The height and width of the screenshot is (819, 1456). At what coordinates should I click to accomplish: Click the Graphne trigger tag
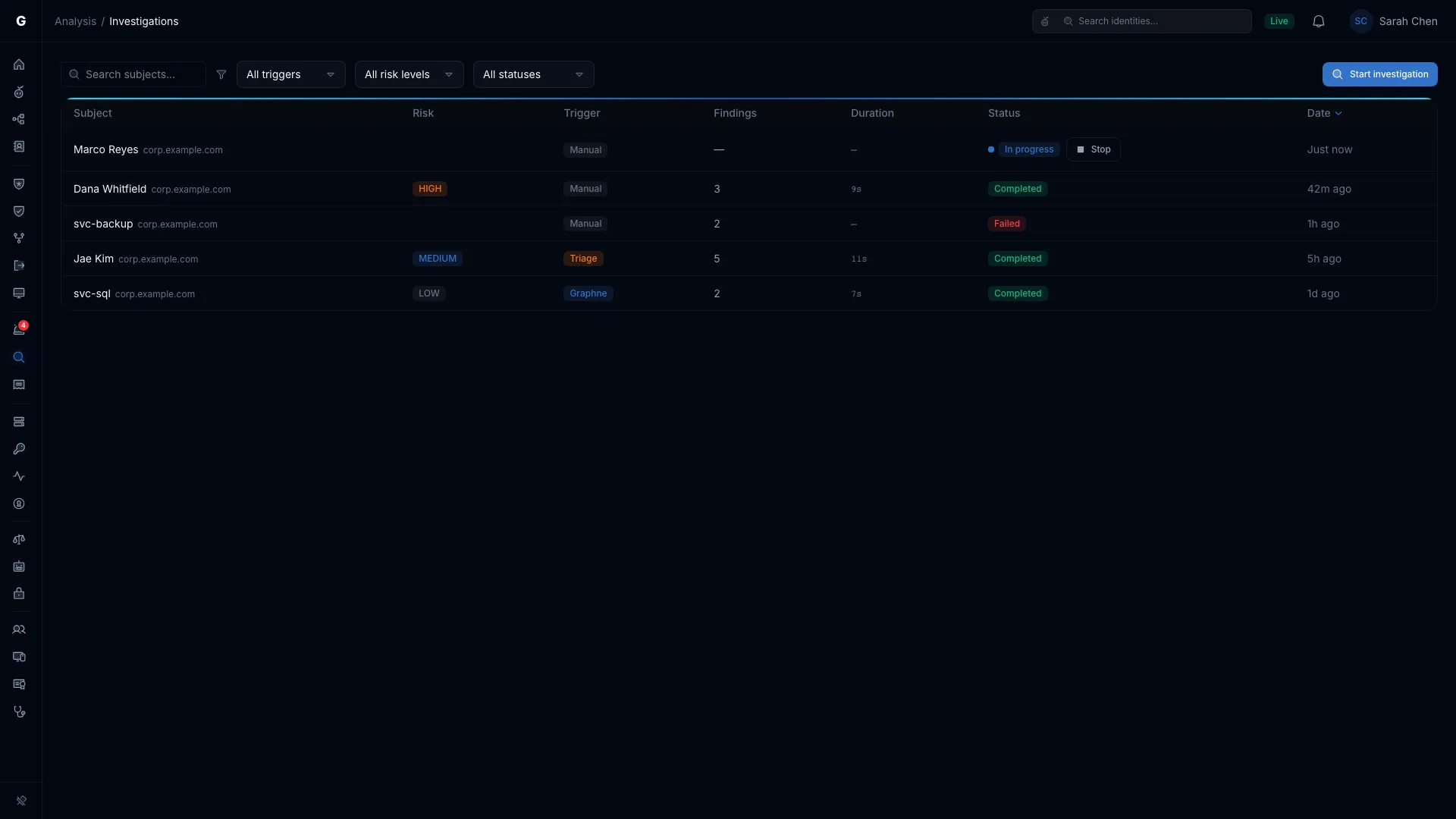tap(588, 293)
